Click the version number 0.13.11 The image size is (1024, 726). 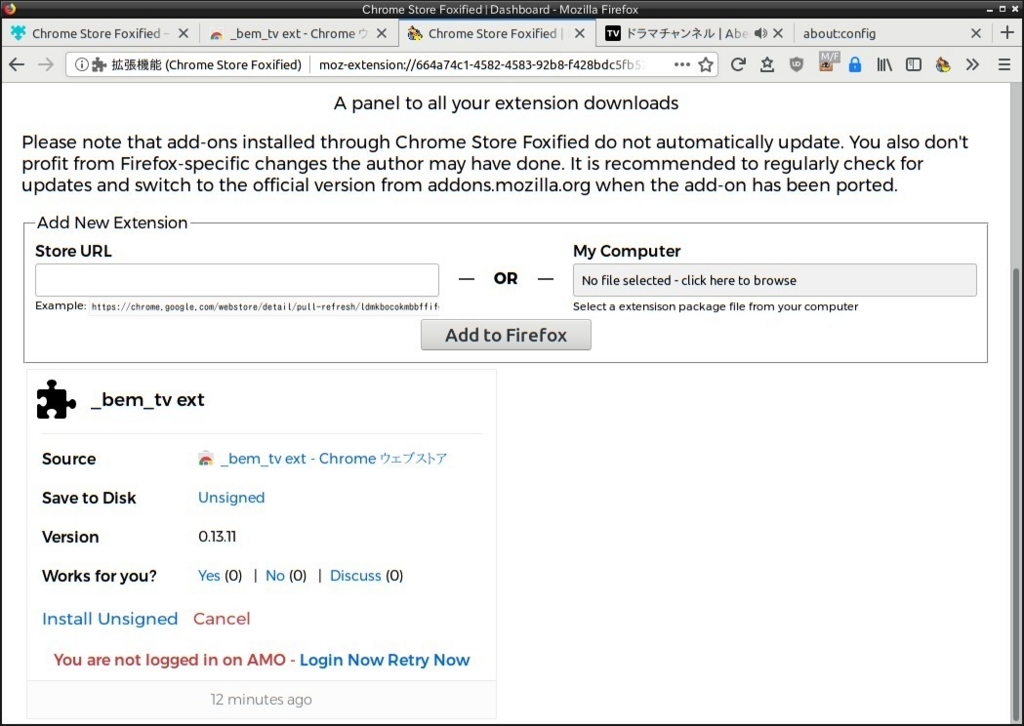[217, 537]
